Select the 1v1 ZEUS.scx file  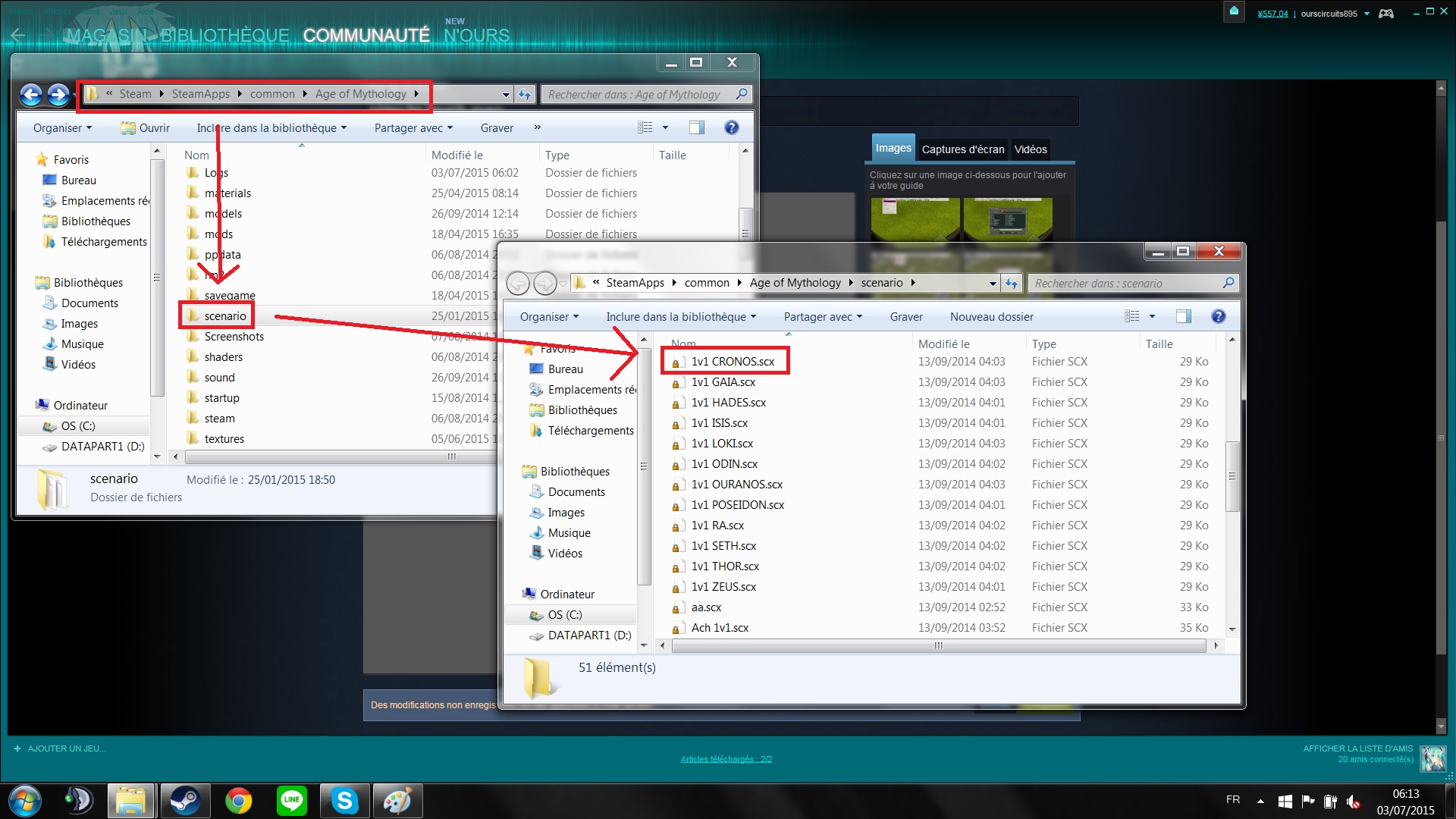click(x=723, y=587)
